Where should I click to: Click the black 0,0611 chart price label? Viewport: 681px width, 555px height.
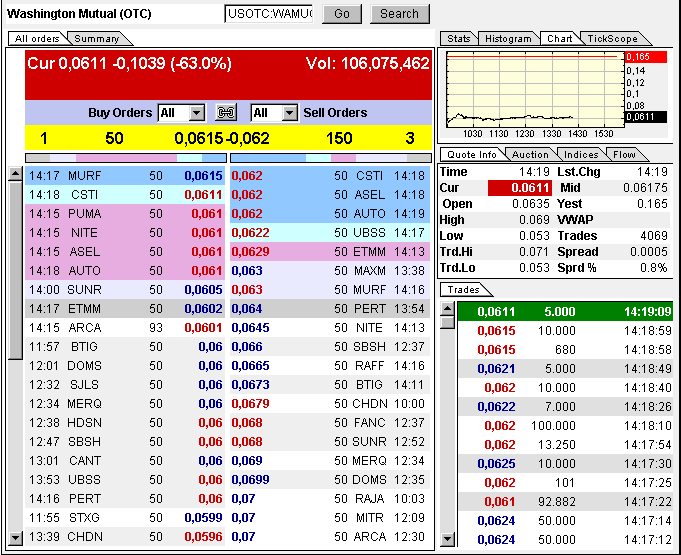tap(646, 116)
